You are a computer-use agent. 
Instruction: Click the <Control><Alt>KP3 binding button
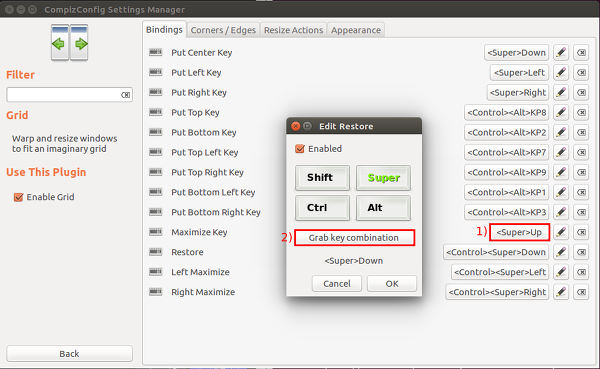pyautogui.click(x=507, y=212)
